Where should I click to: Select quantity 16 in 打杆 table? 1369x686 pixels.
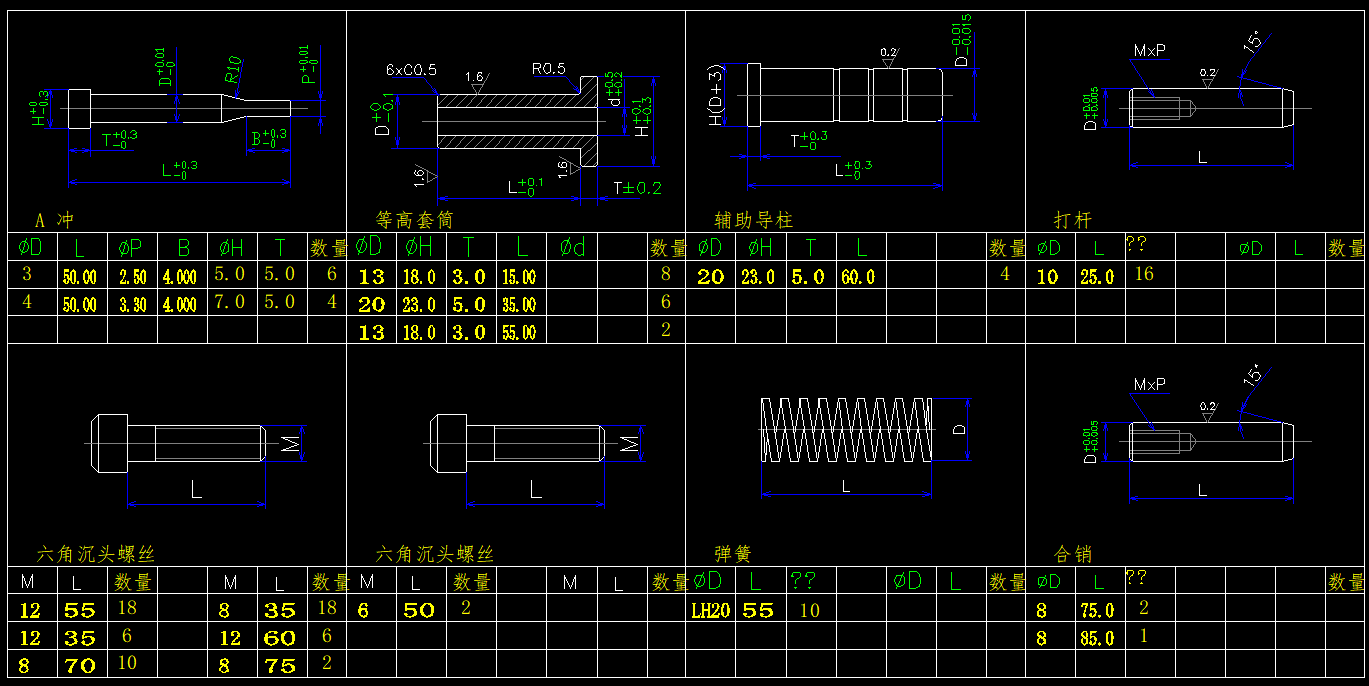pos(1143,274)
